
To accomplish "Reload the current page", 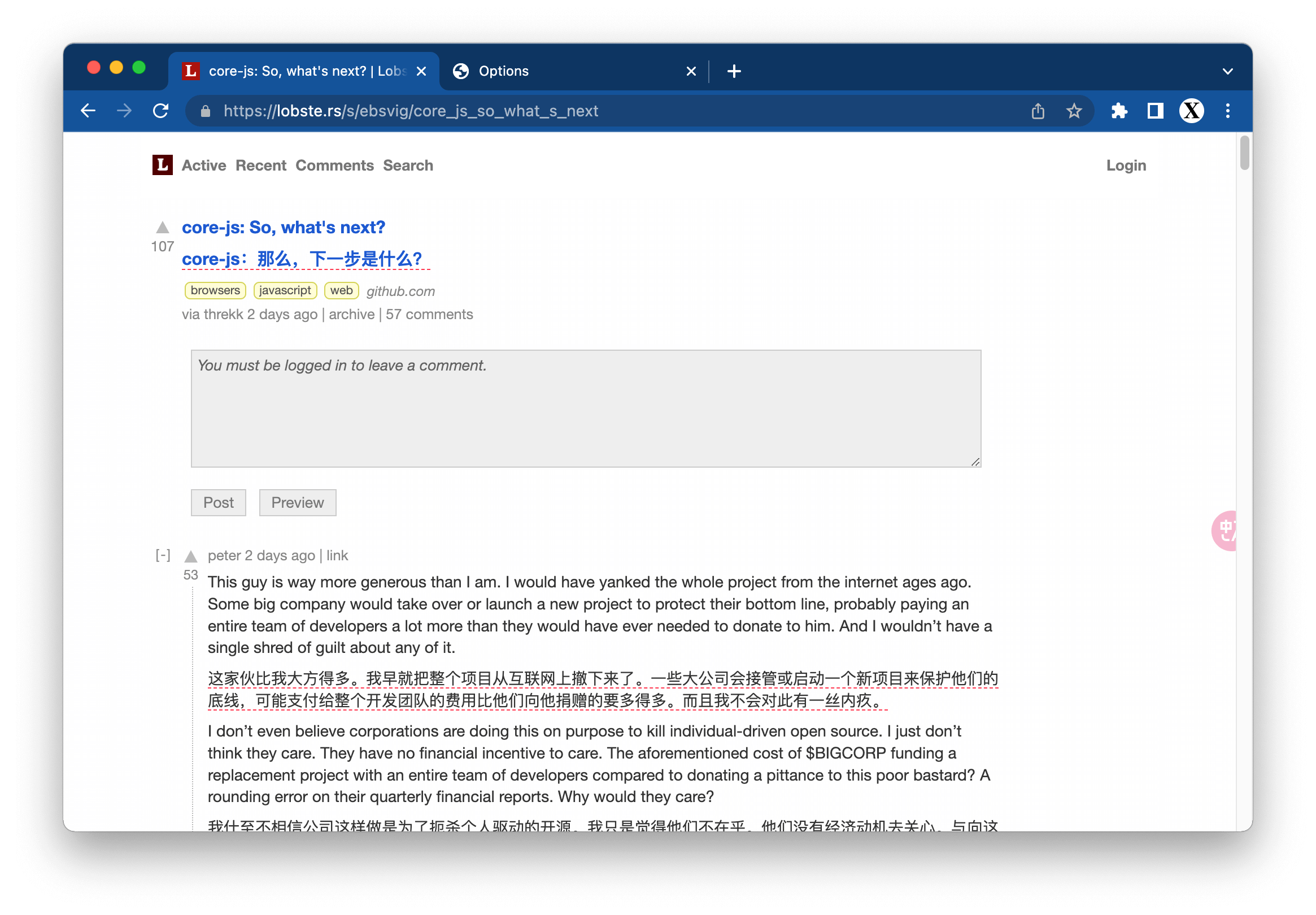I will [161, 111].
